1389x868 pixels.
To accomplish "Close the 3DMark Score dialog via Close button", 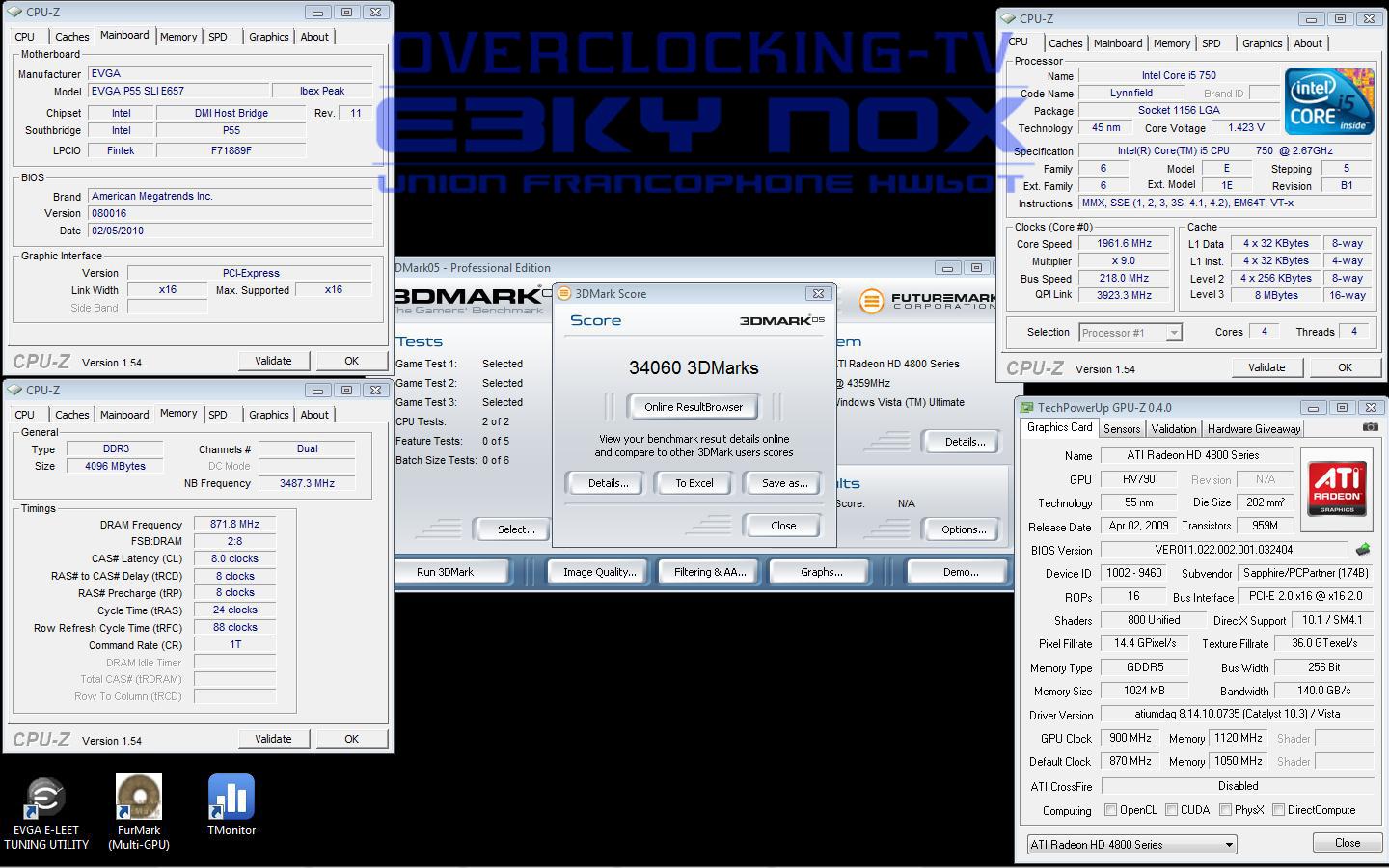I will click(783, 526).
